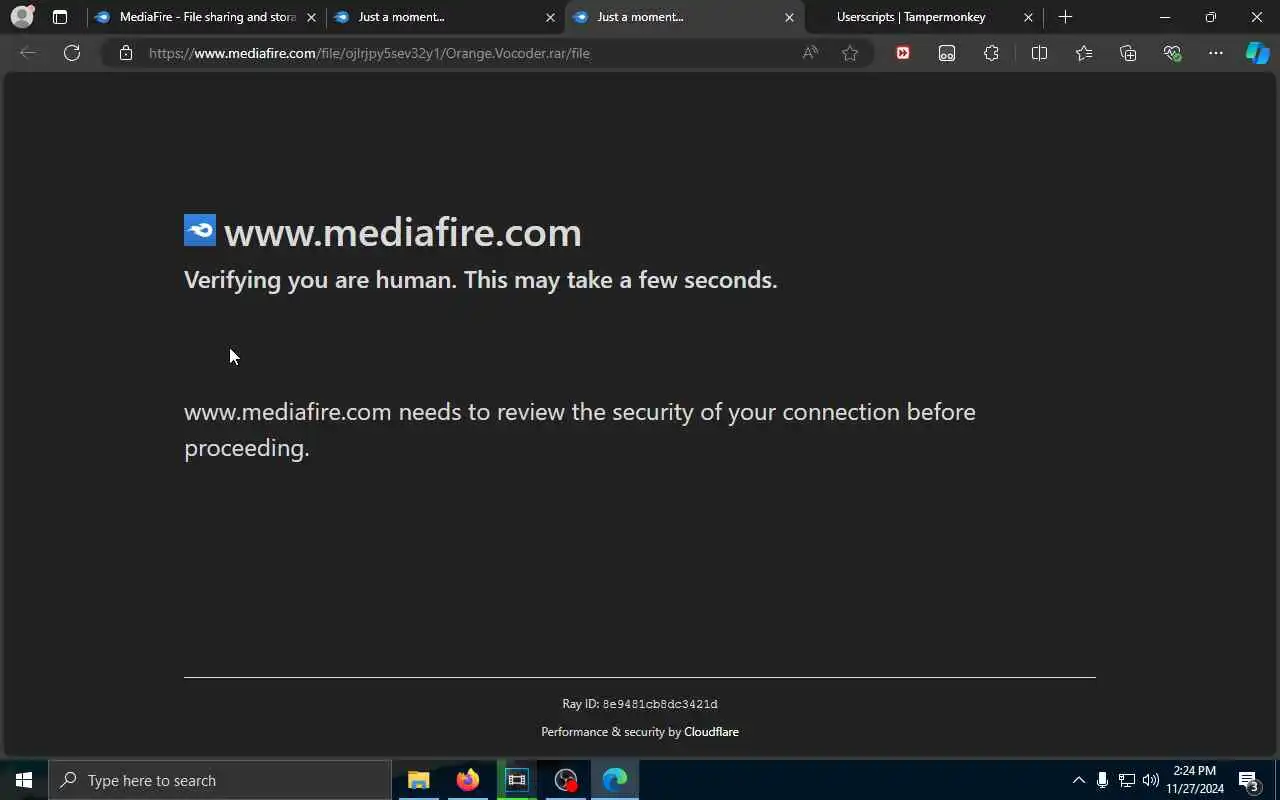The image size is (1280, 800).
Task: Open Firefox from the taskbar
Action: pos(467,780)
